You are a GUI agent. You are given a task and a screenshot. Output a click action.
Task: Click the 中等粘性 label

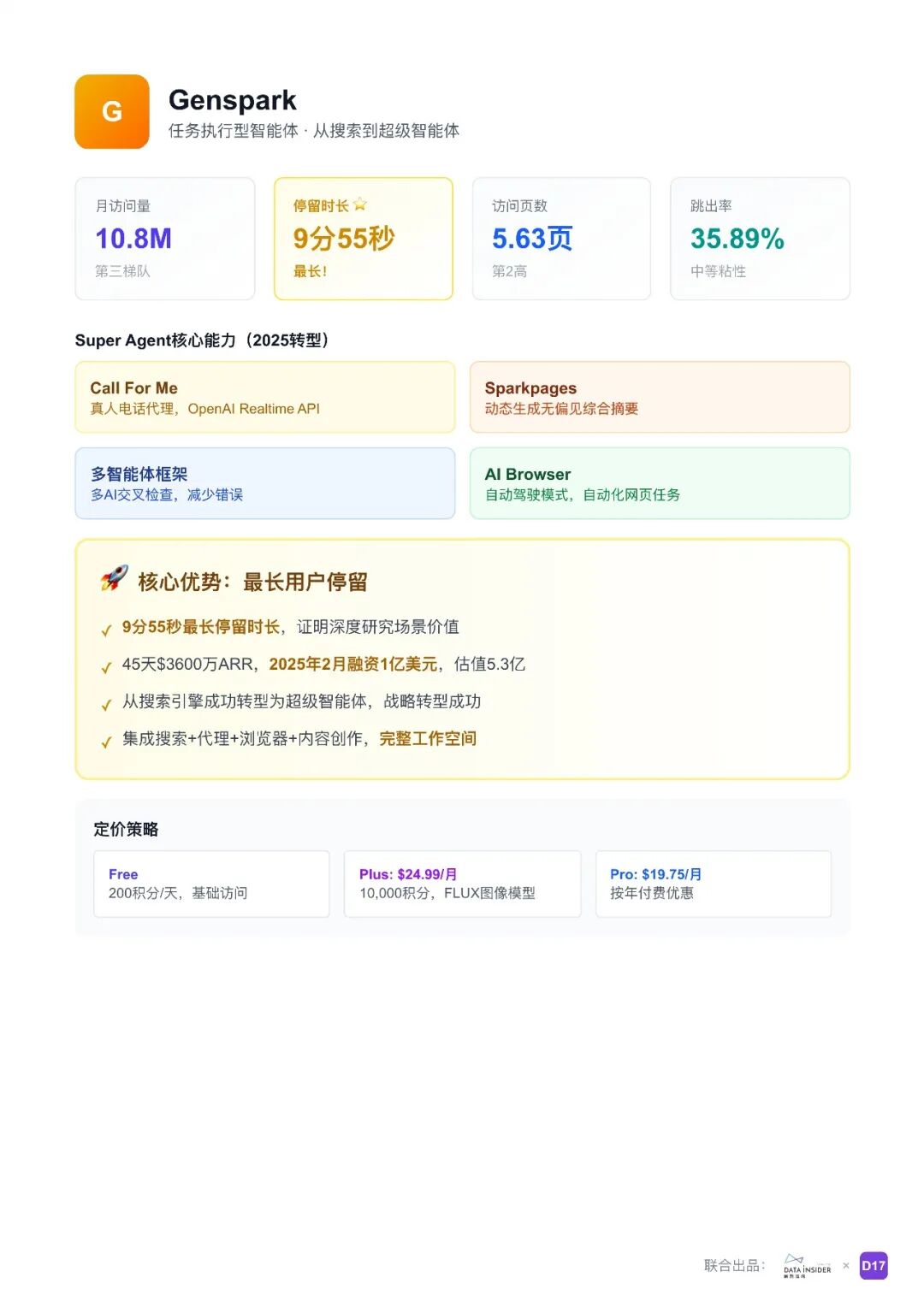coord(718,271)
